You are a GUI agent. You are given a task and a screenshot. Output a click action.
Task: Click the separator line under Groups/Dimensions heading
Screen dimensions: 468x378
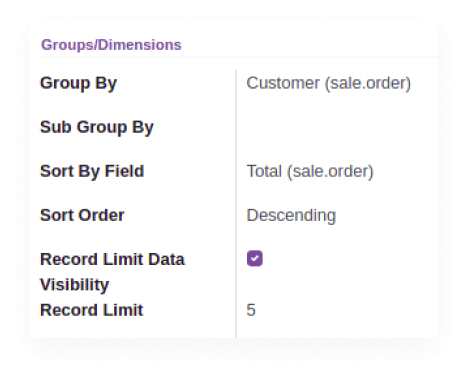click(239, 57)
